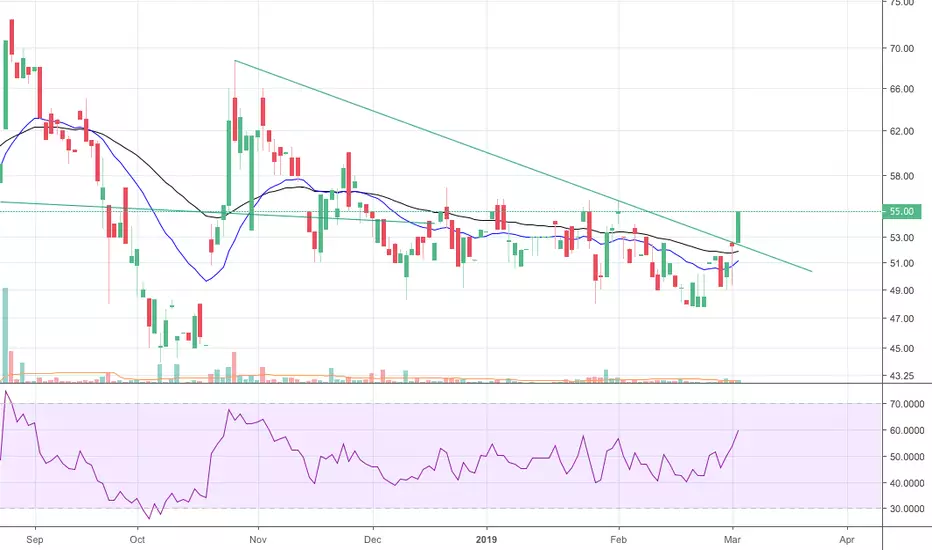Image resolution: width=932 pixels, height=550 pixels.
Task: Select the tall red candle at late-October peak
Action: (235, 119)
